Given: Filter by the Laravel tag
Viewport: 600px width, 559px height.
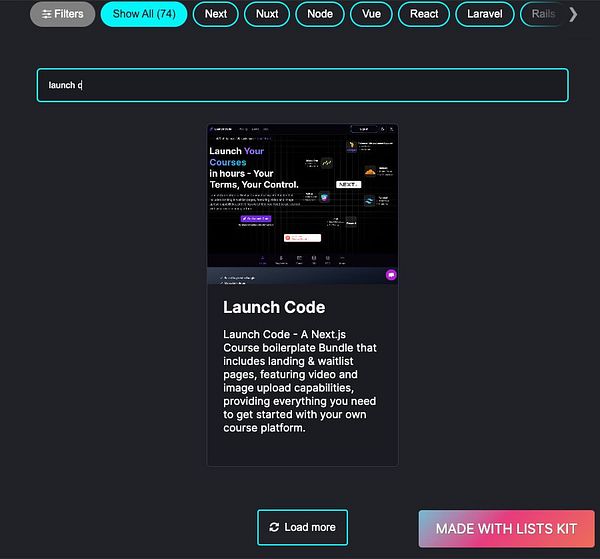Looking at the screenshot, I should pyautogui.click(x=484, y=14).
